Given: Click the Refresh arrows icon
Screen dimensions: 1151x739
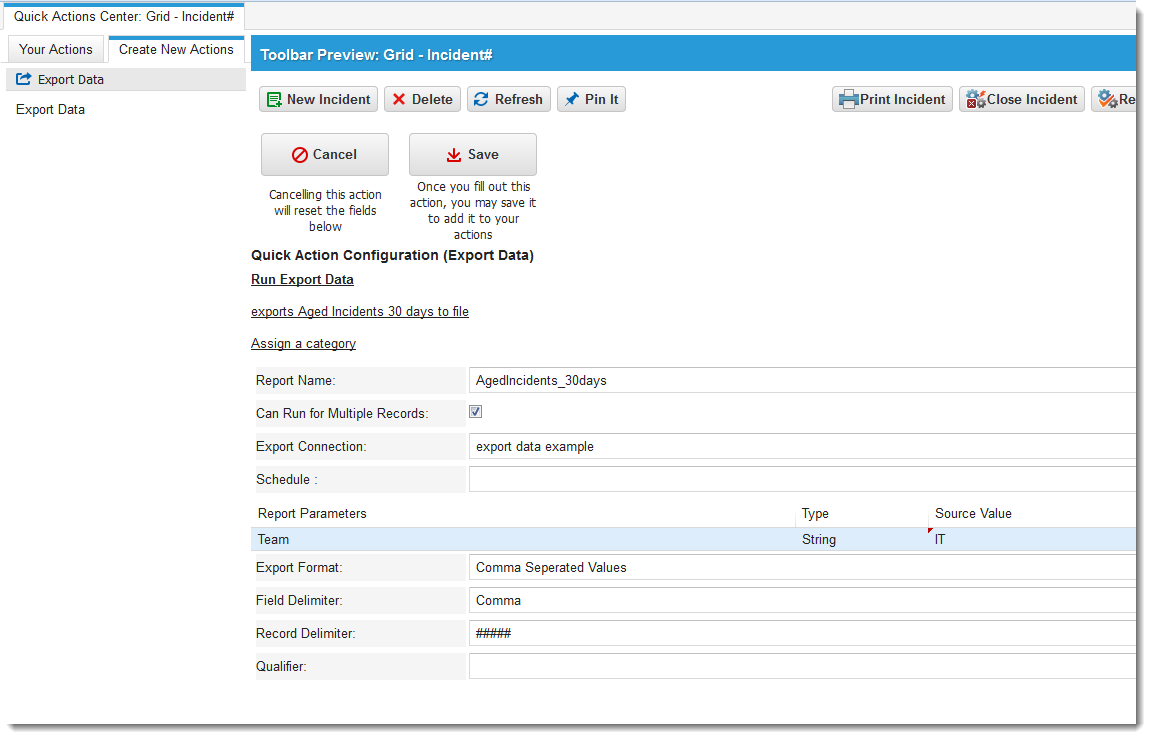Looking at the screenshot, I should coord(481,100).
